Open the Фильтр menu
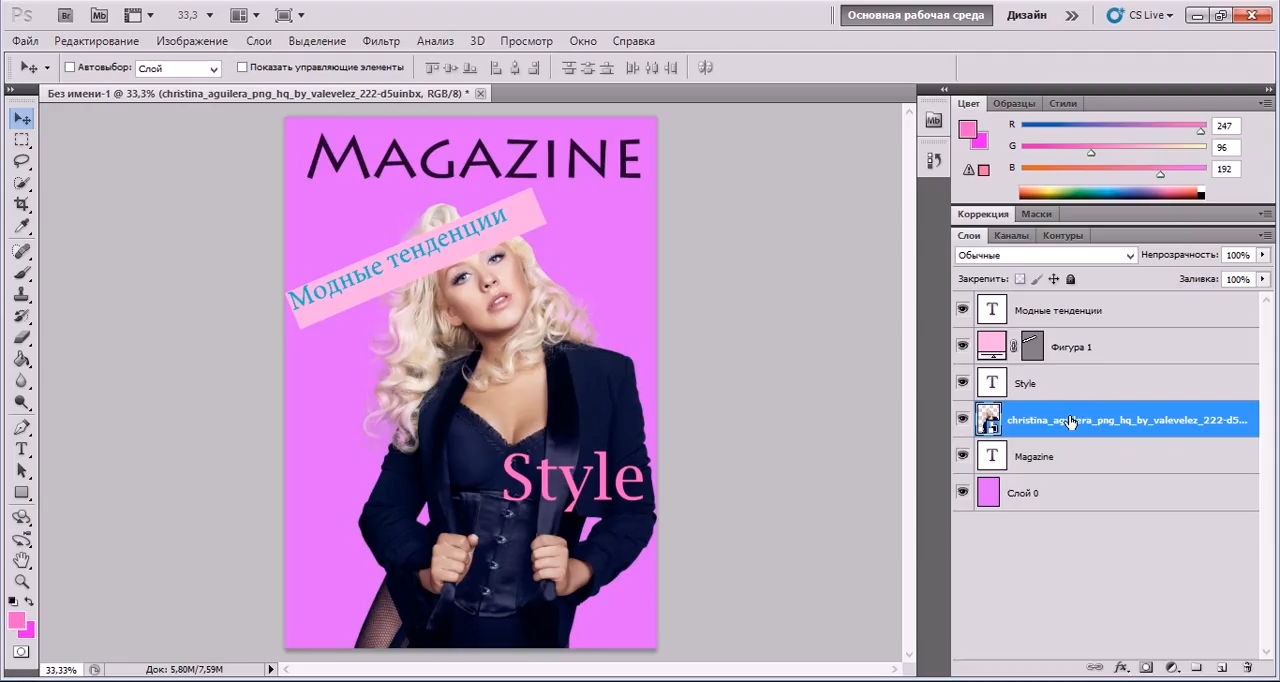The height and width of the screenshot is (682, 1280). [x=381, y=41]
